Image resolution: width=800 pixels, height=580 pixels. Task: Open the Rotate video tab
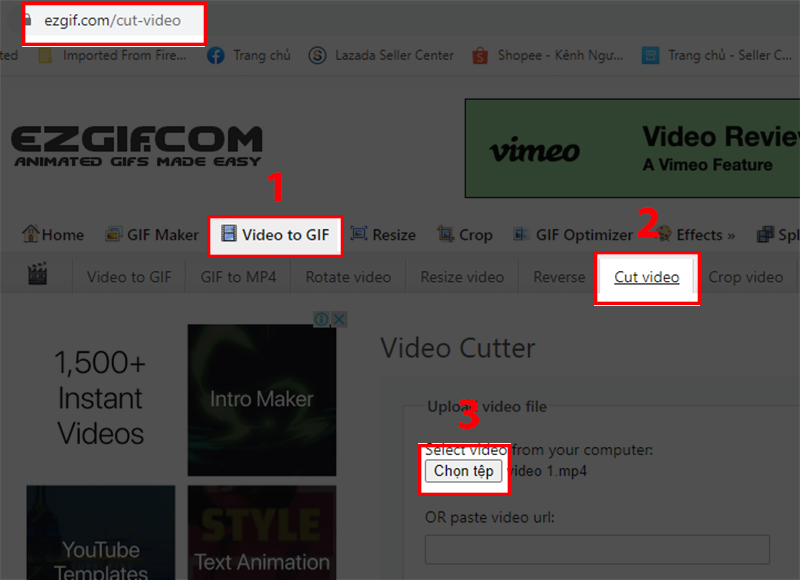(347, 277)
